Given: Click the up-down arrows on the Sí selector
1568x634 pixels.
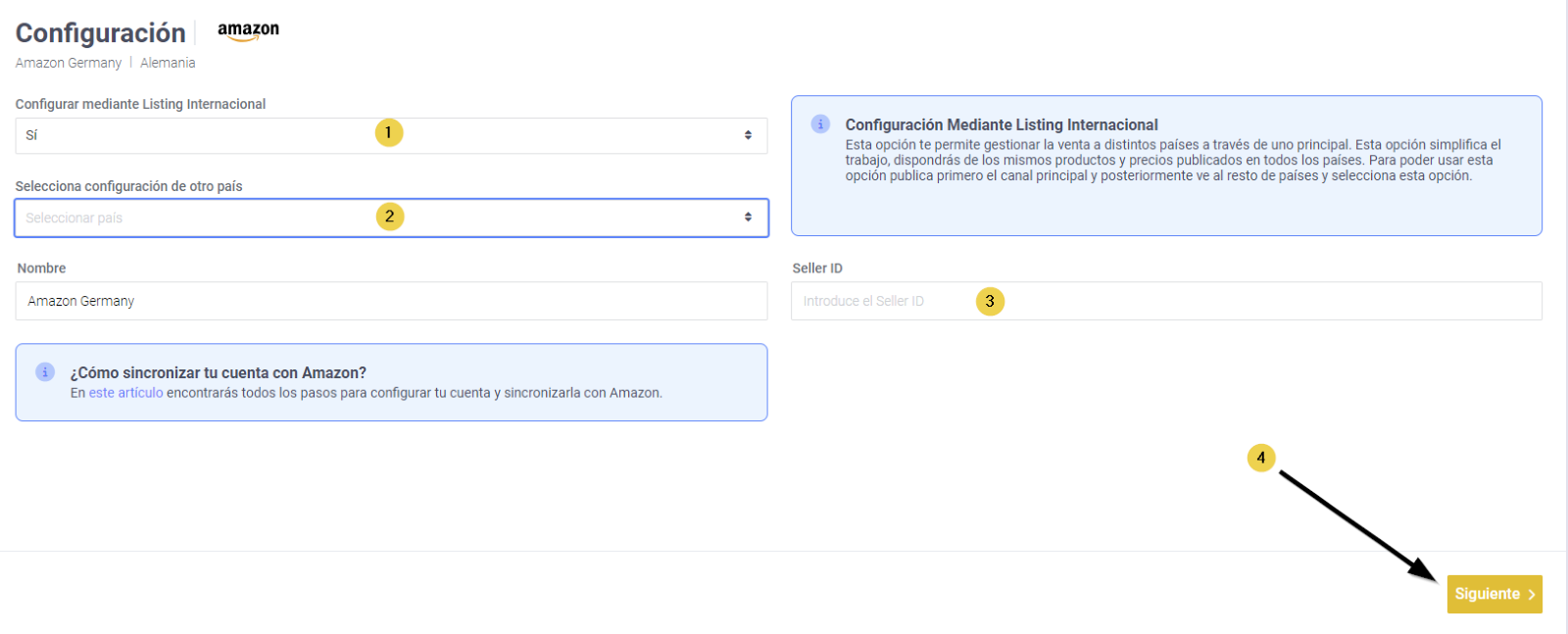Looking at the screenshot, I should [x=748, y=135].
